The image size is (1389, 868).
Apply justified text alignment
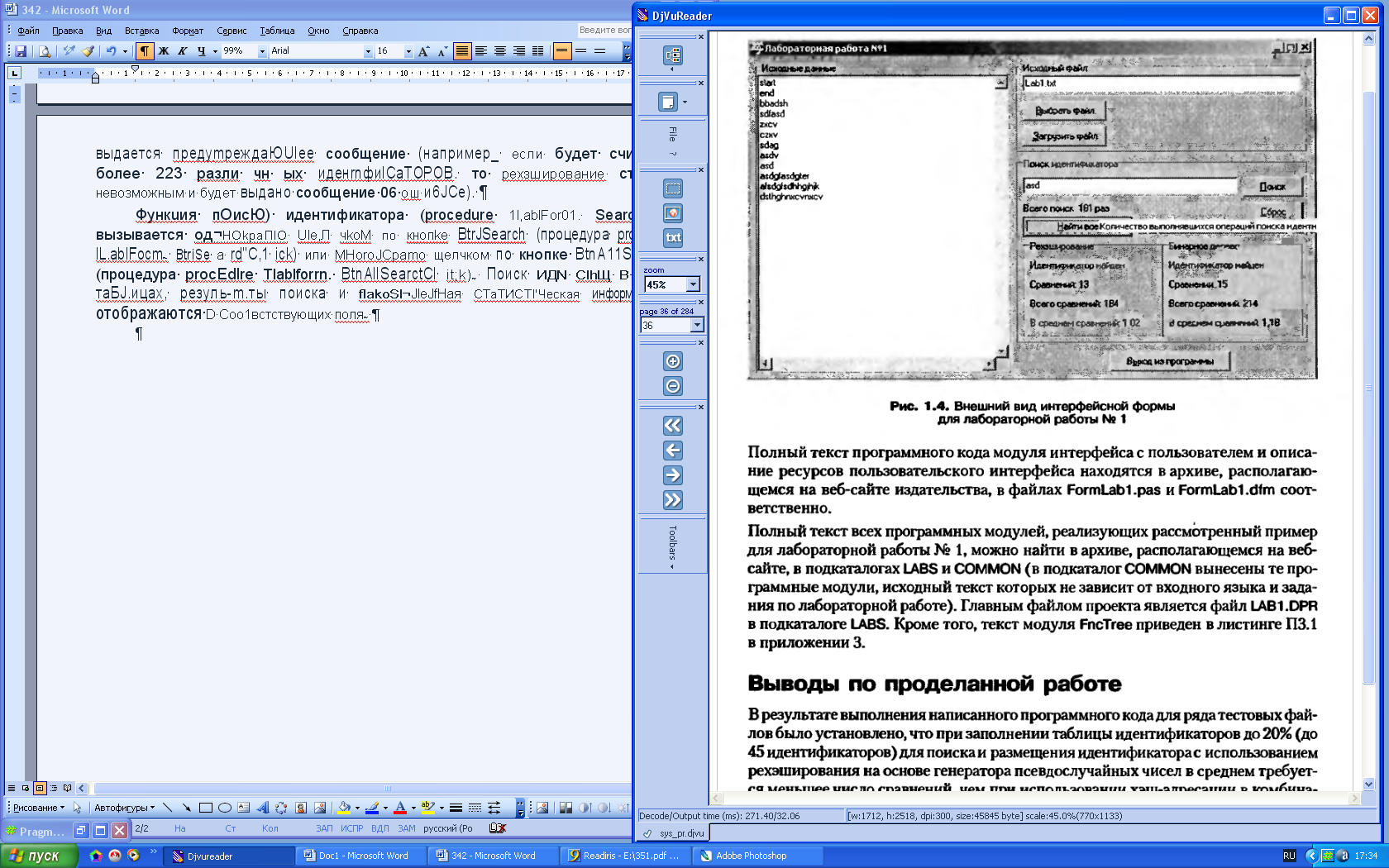(x=462, y=51)
